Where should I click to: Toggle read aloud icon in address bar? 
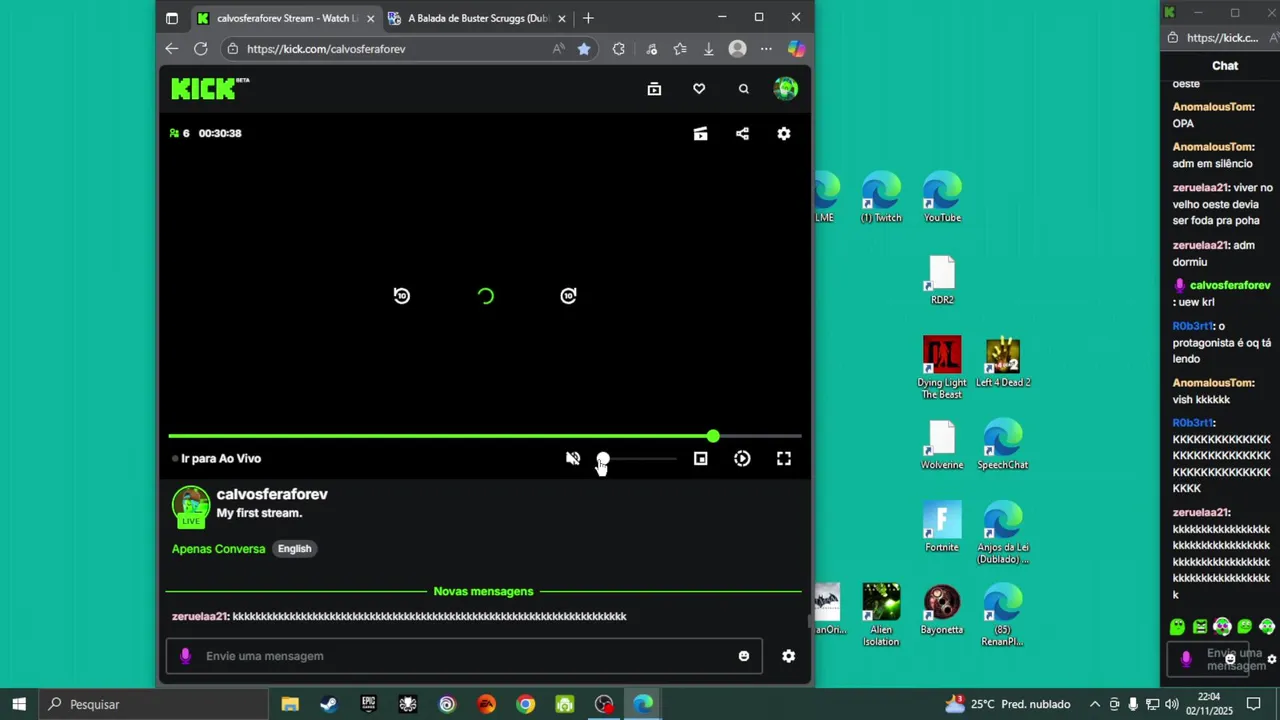coord(558,48)
